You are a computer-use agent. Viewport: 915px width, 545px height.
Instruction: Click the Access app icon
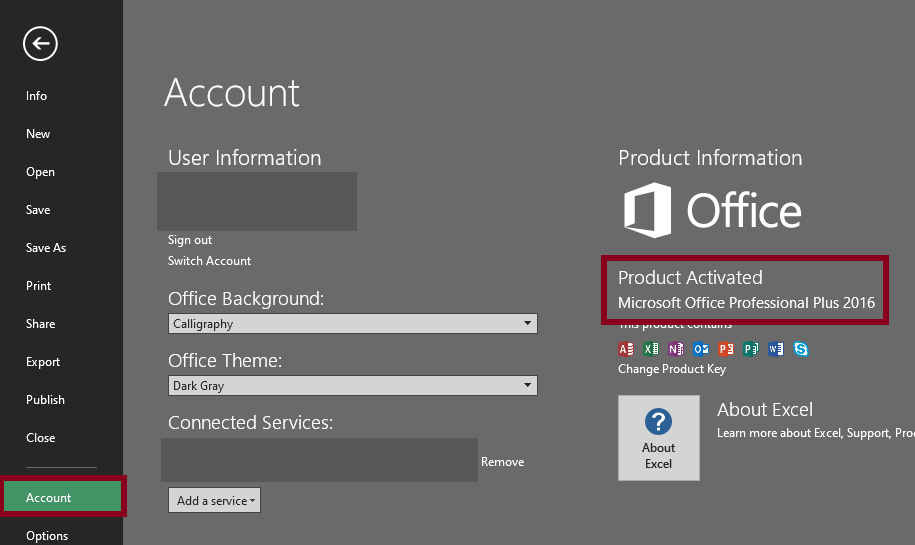tap(626, 349)
